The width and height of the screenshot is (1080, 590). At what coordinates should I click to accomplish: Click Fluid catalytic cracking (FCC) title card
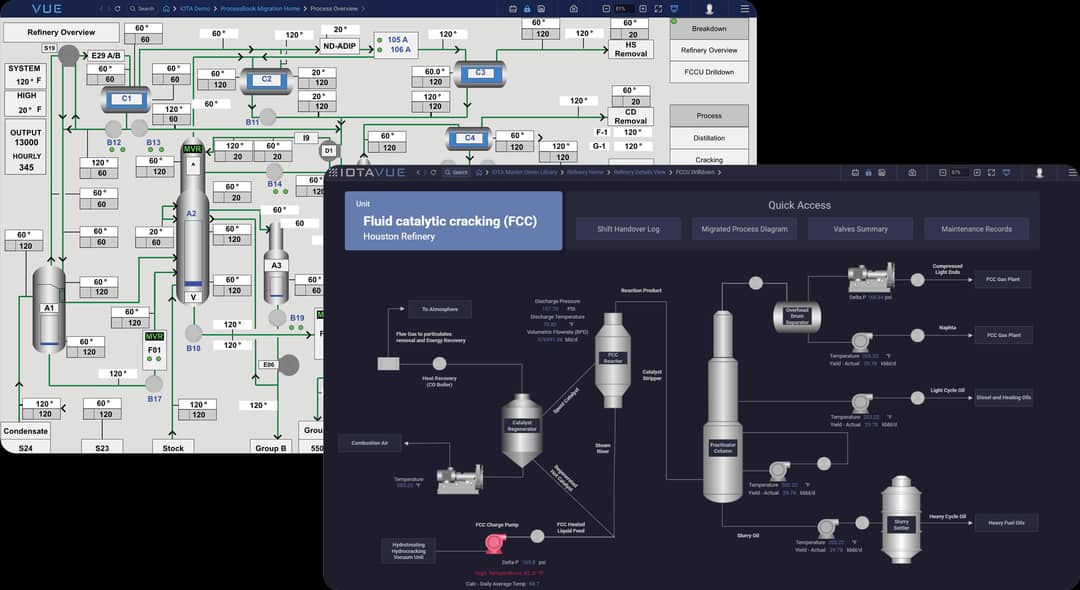453,220
